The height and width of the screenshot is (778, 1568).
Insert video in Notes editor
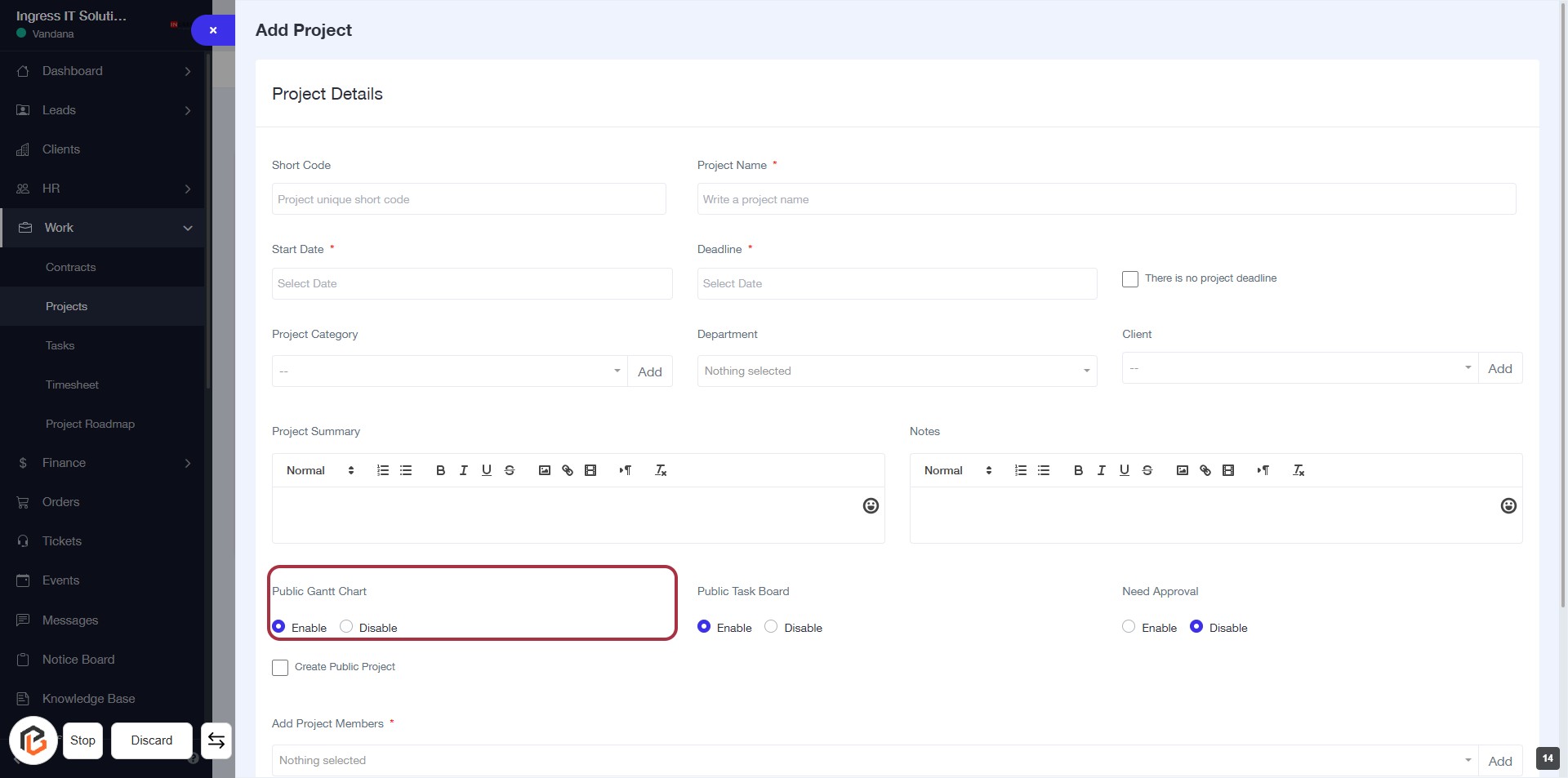(x=1228, y=470)
